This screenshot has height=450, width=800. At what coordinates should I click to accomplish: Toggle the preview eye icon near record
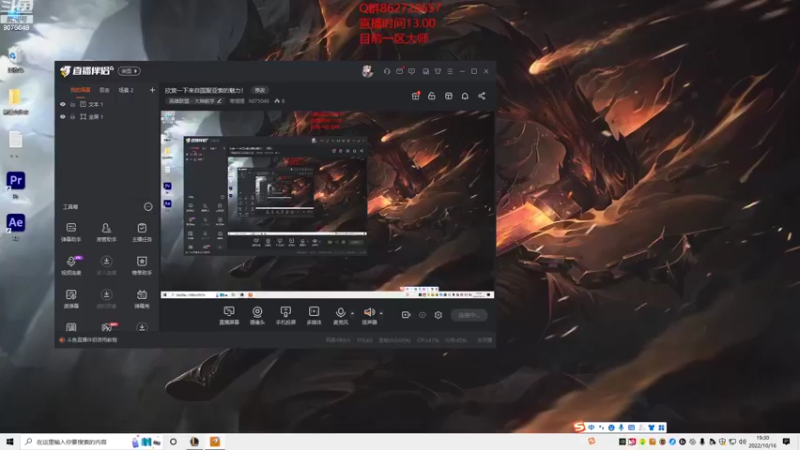tap(422, 315)
